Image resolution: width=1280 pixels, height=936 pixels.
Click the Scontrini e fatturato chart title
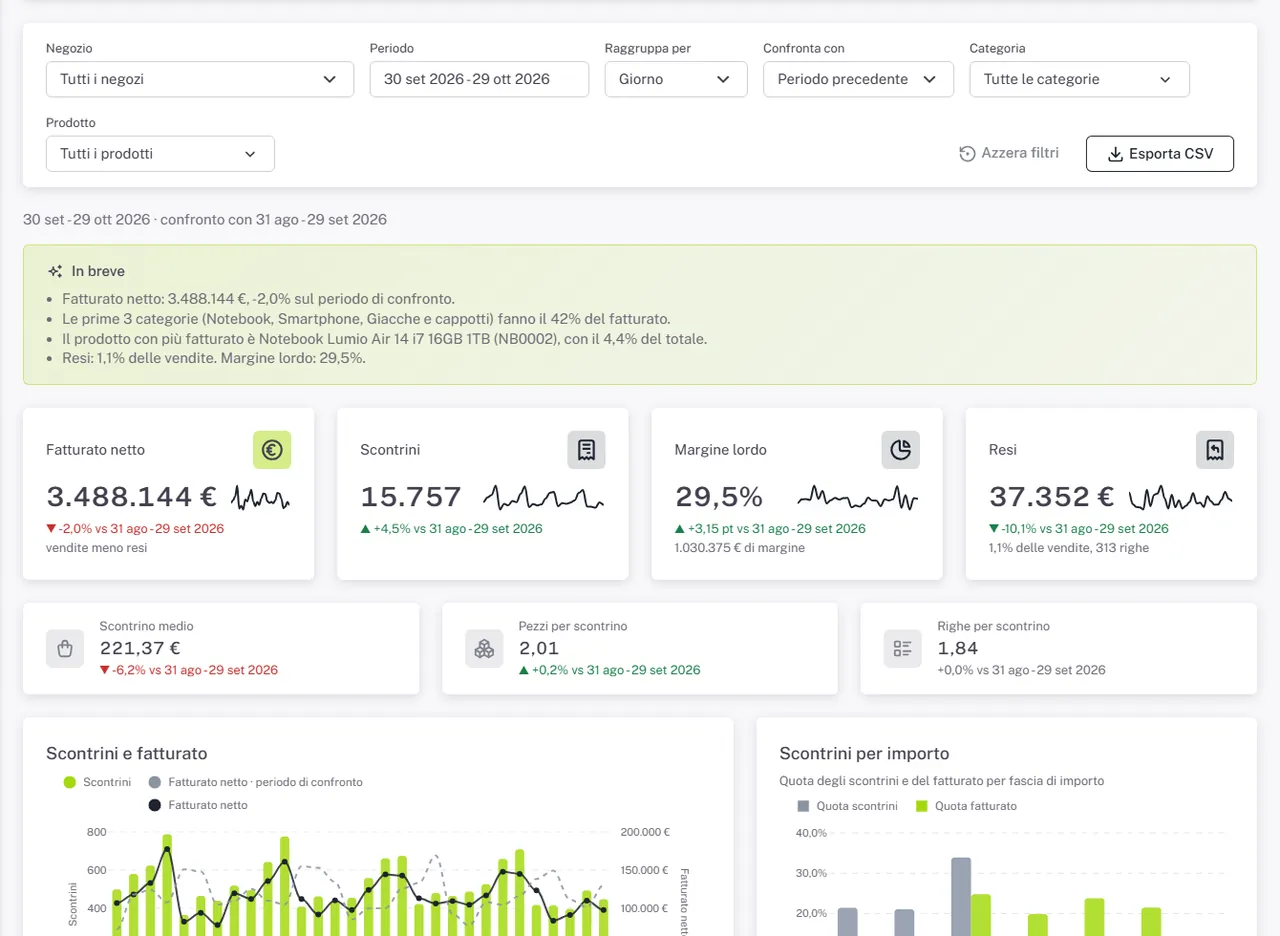(x=127, y=754)
